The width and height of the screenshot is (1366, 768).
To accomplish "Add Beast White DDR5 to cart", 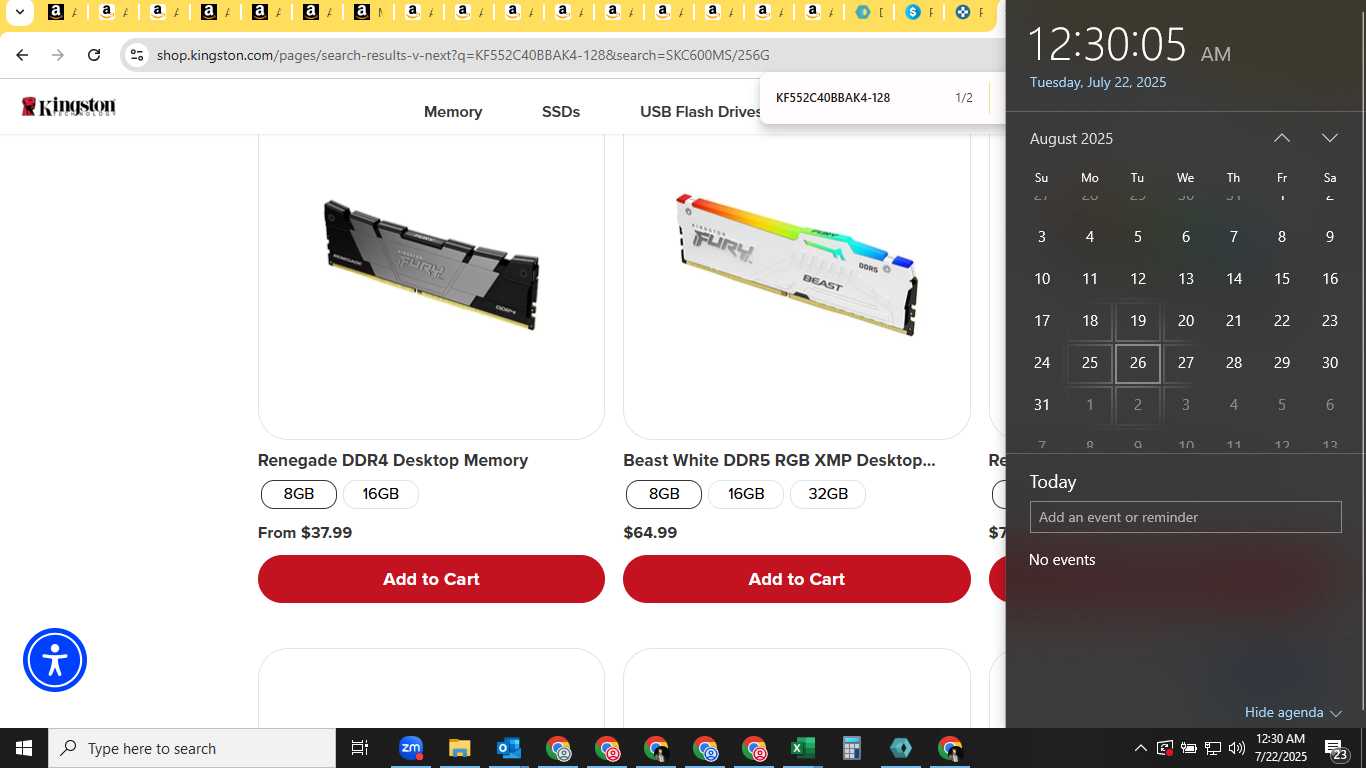I will [797, 579].
